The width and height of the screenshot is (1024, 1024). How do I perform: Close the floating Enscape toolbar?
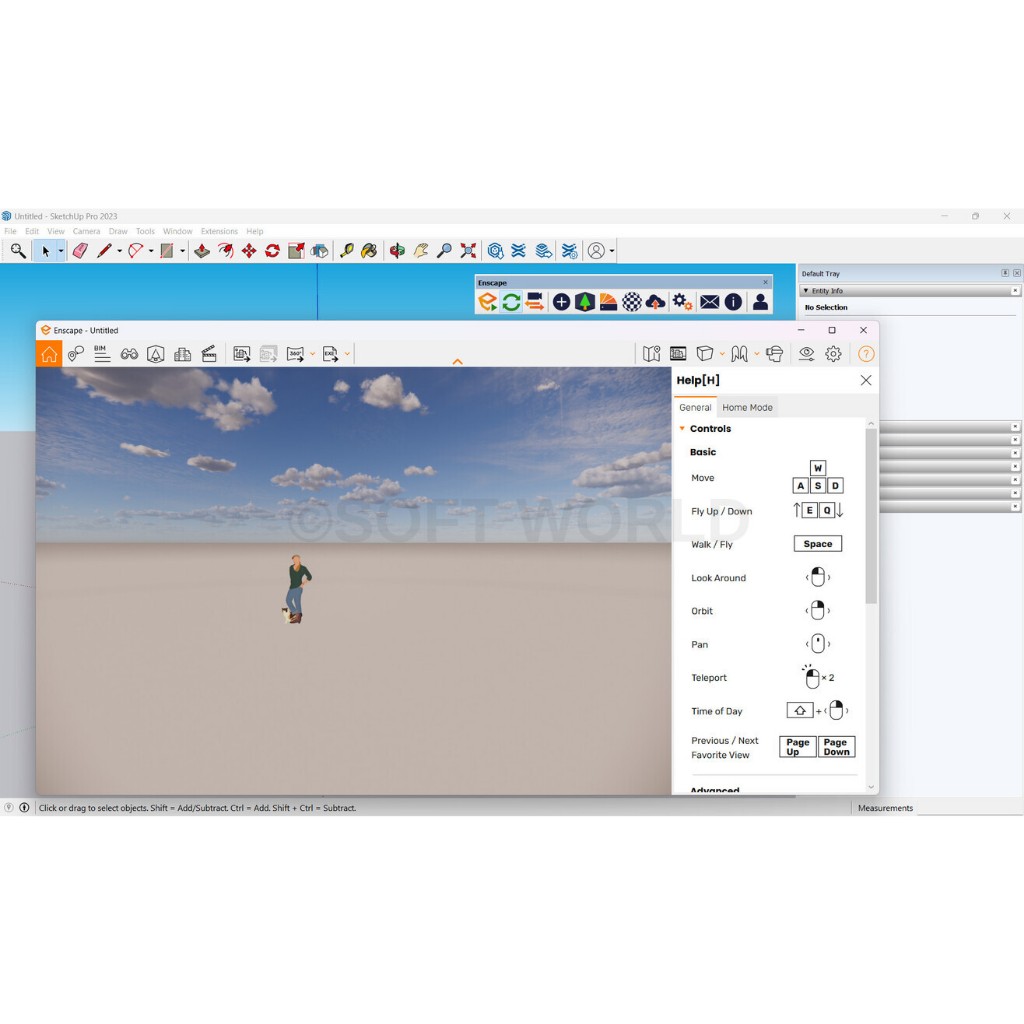point(765,282)
